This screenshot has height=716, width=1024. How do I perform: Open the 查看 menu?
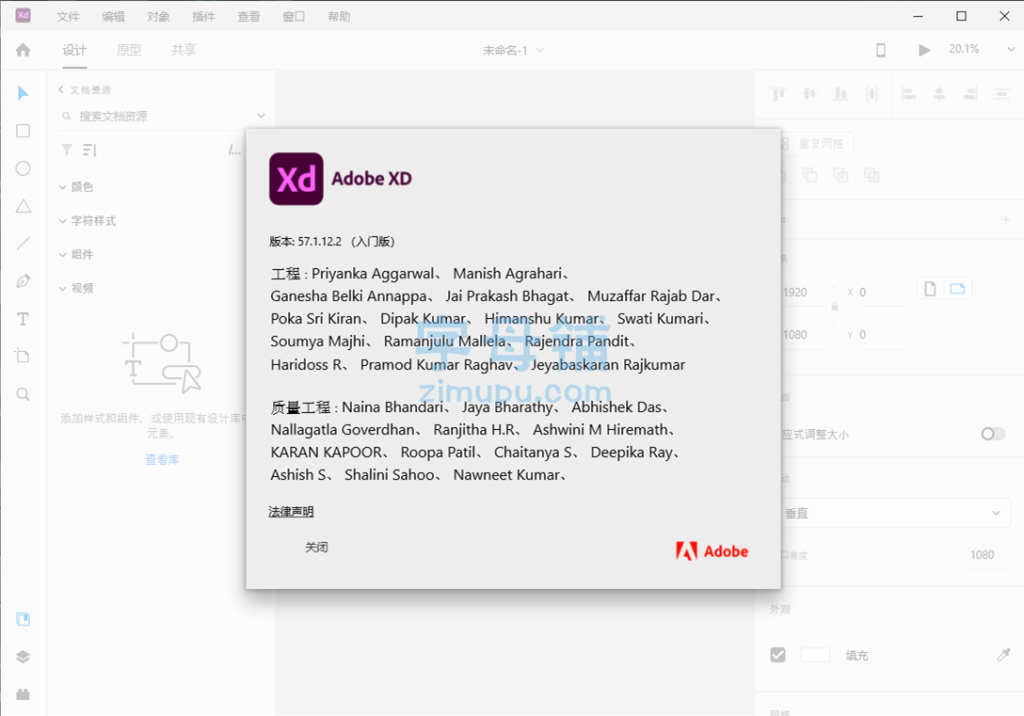(x=249, y=16)
